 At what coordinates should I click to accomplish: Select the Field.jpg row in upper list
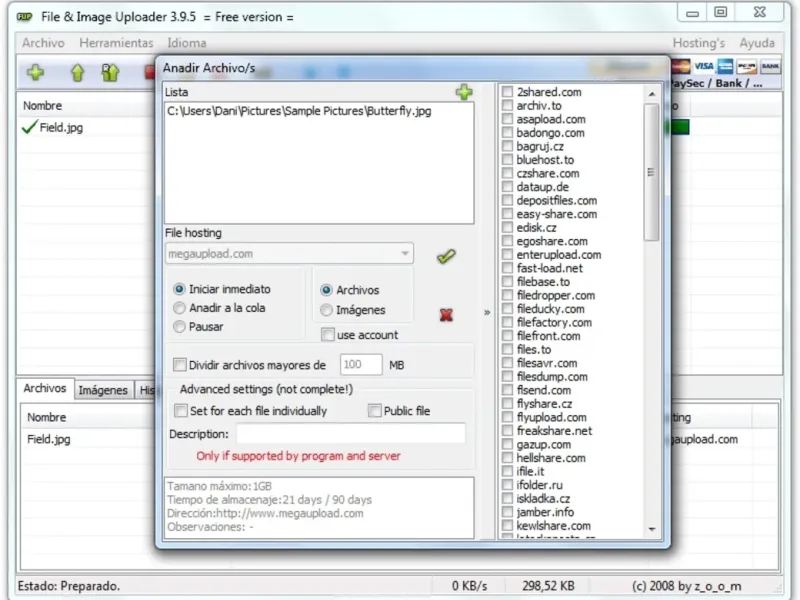point(61,128)
